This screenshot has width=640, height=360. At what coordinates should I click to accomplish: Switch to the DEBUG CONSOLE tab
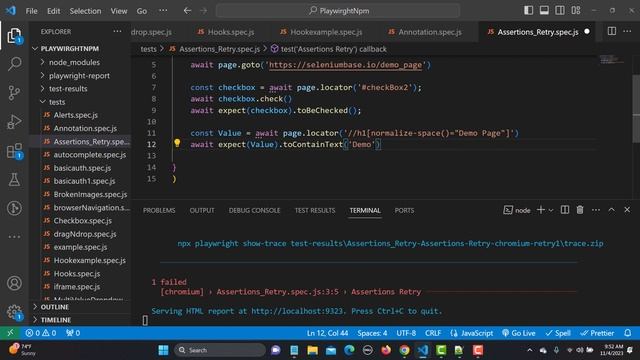pyautogui.click(x=254, y=210)
